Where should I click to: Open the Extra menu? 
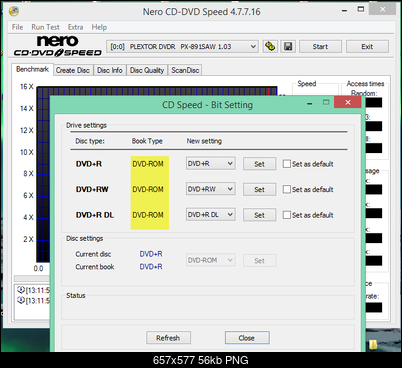click(75, 27)
